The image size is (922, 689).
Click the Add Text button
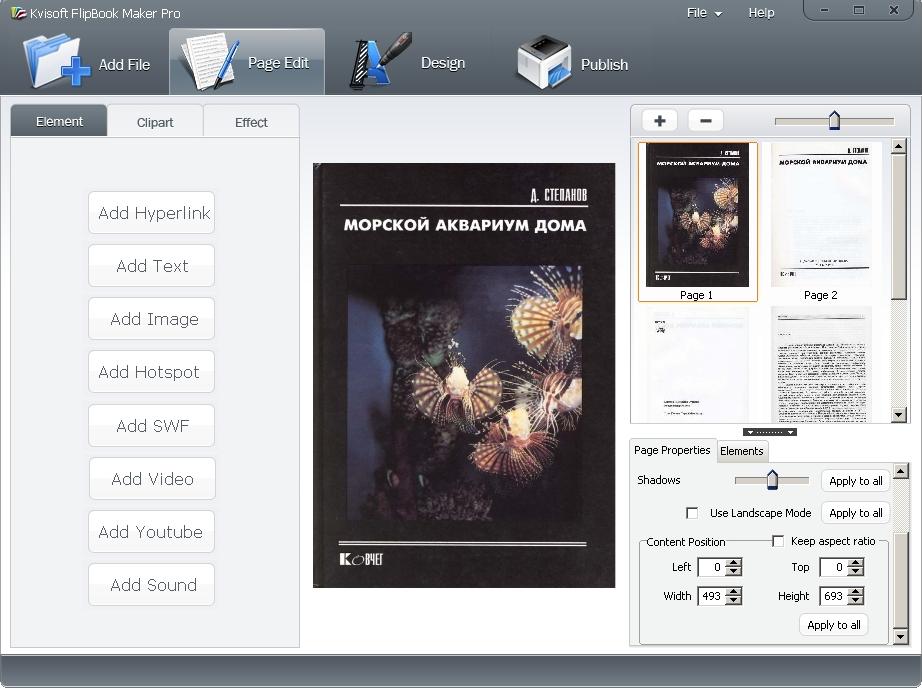(x=152, y=266)
